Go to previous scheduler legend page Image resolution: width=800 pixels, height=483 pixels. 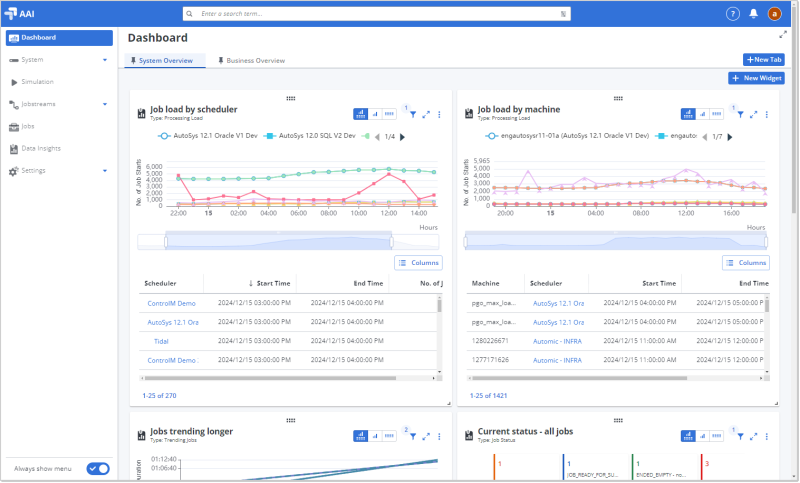378,137
